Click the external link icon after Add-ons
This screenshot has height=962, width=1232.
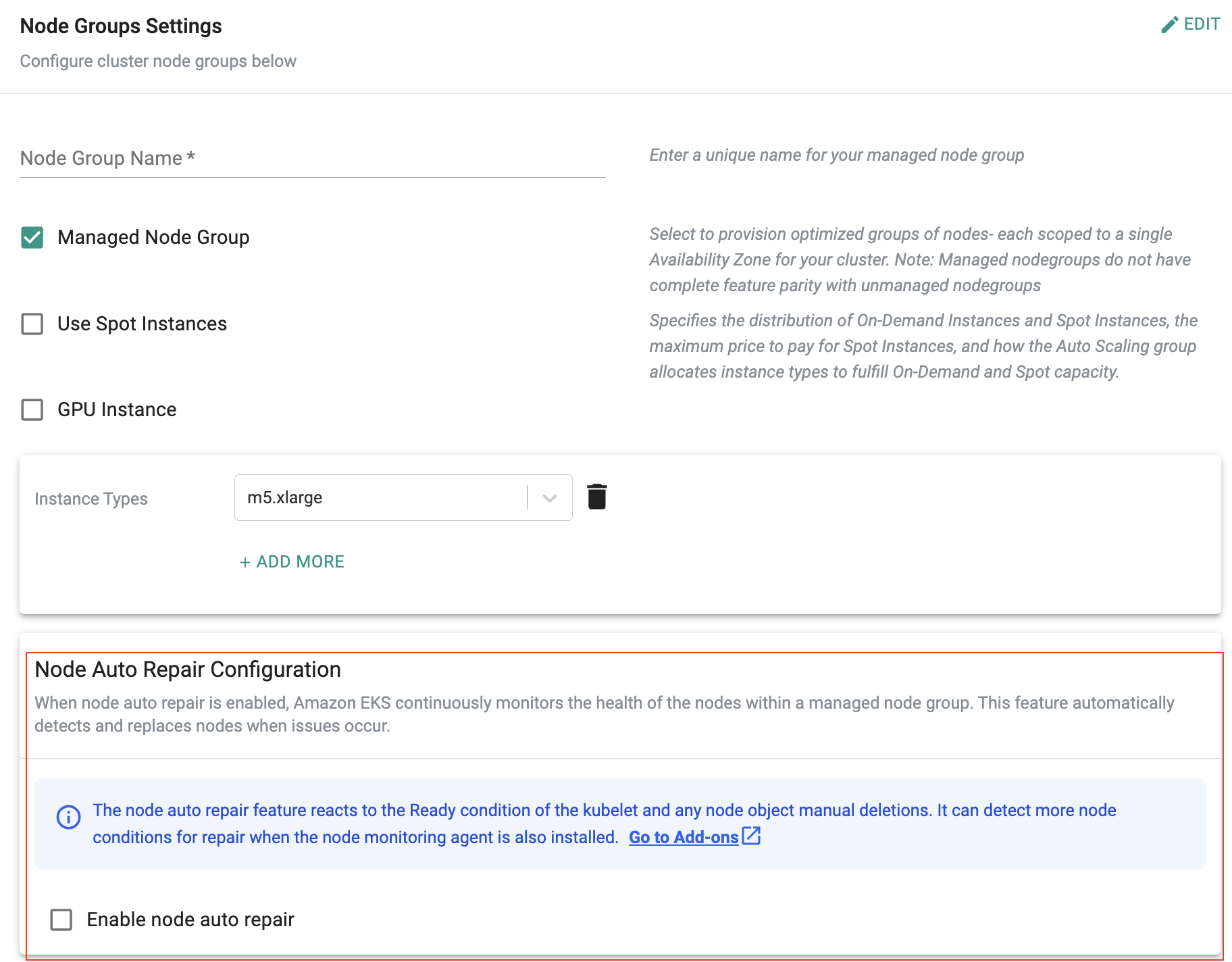[x=751, y=836]
